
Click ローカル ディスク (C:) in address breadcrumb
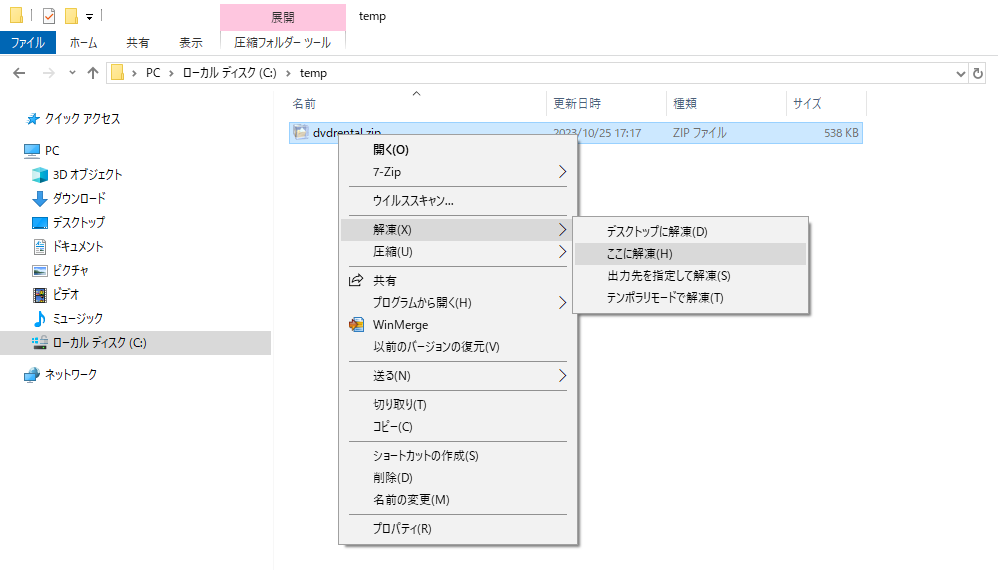tap(230, 73)
